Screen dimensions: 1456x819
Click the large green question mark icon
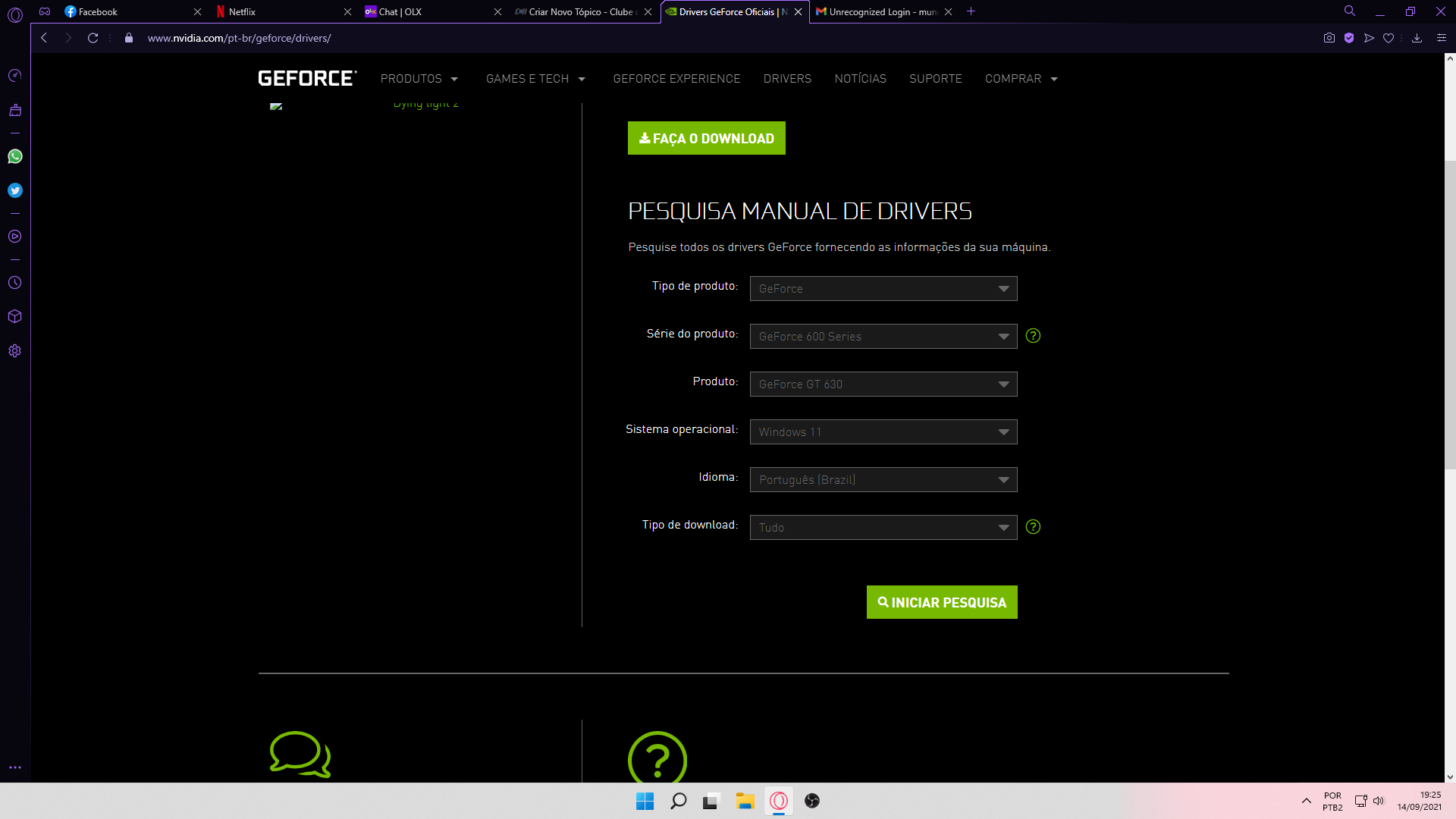(657, 757)
